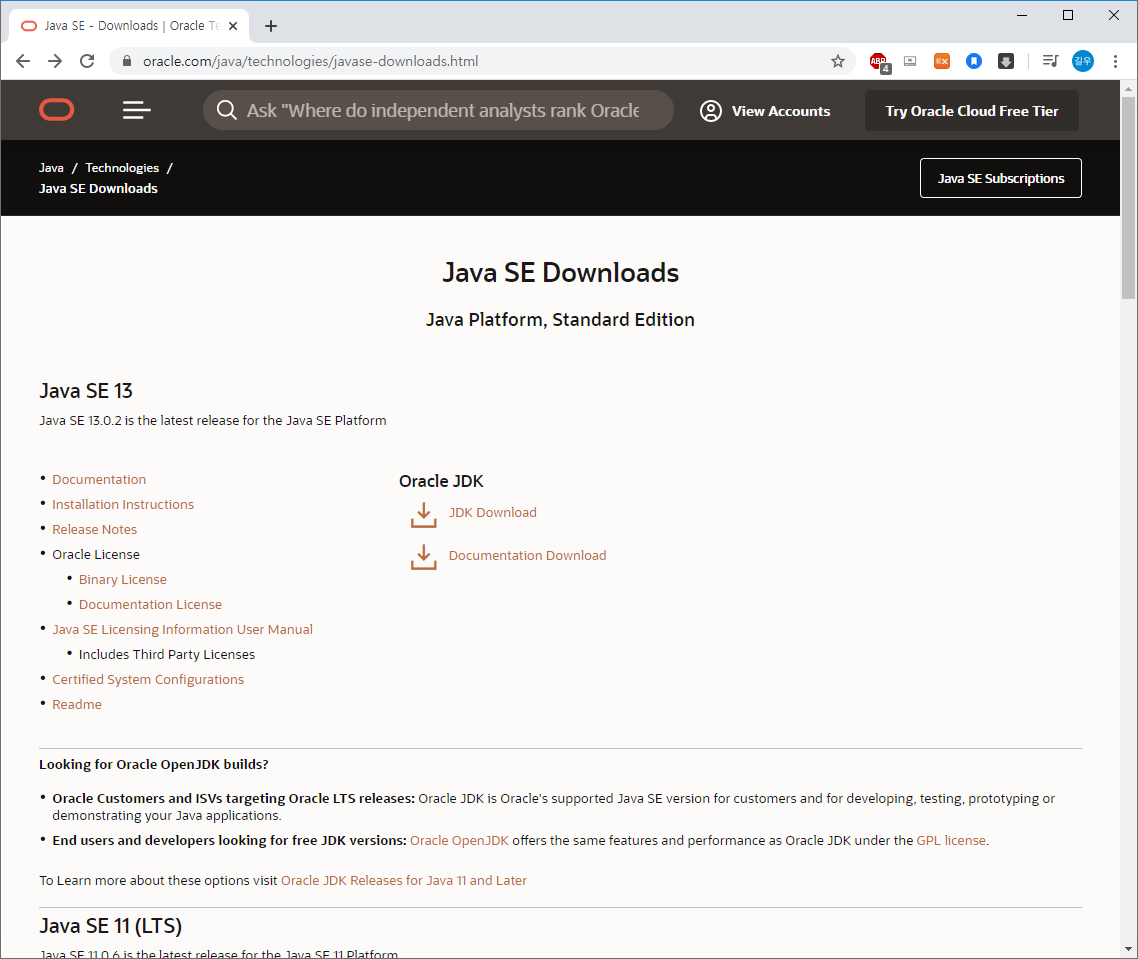Click the orange extension icon in toolbar
This screenshot has height=959, width=1138.
click(941, 61)
